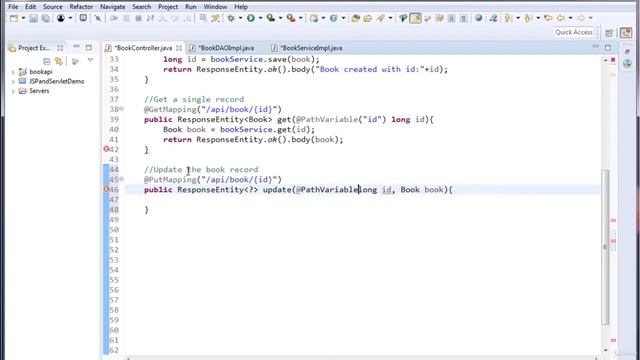Open the Run menu
The width and height of the screenshot is (640, 360).
[191, 7]
